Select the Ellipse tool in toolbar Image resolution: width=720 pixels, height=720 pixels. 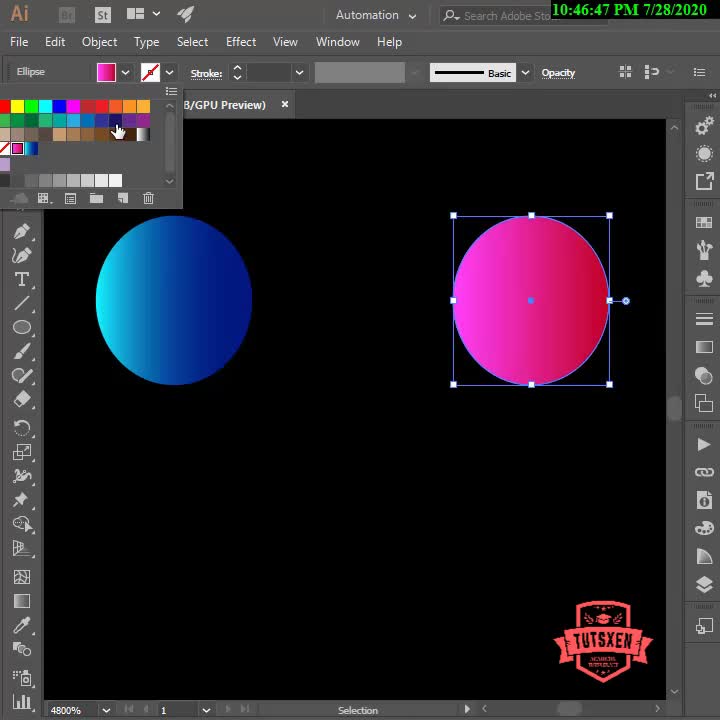coord(21,328)
